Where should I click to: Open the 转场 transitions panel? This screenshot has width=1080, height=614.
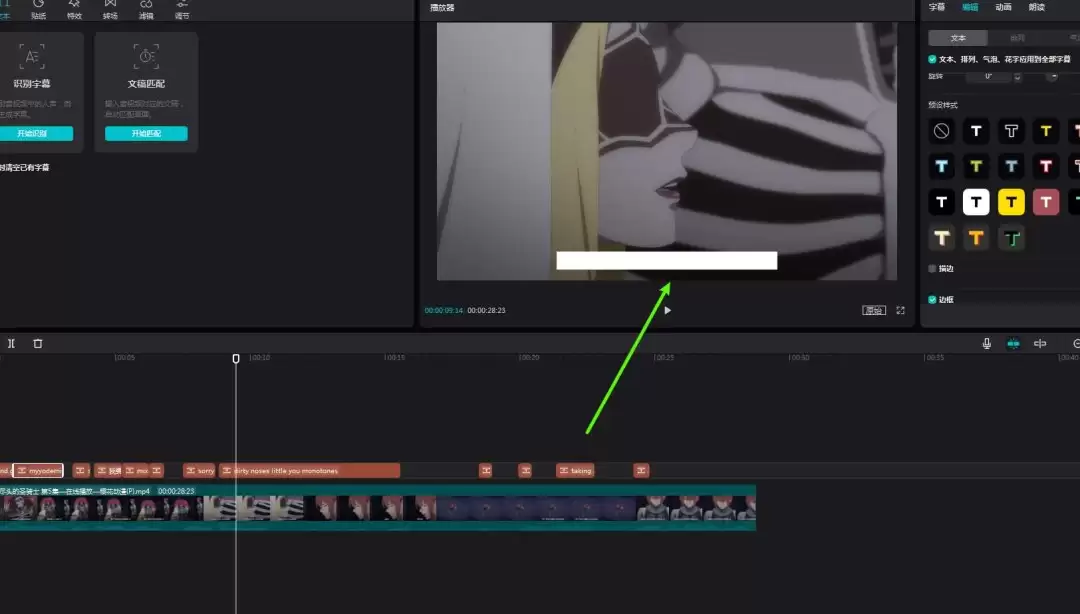(110, 10)
